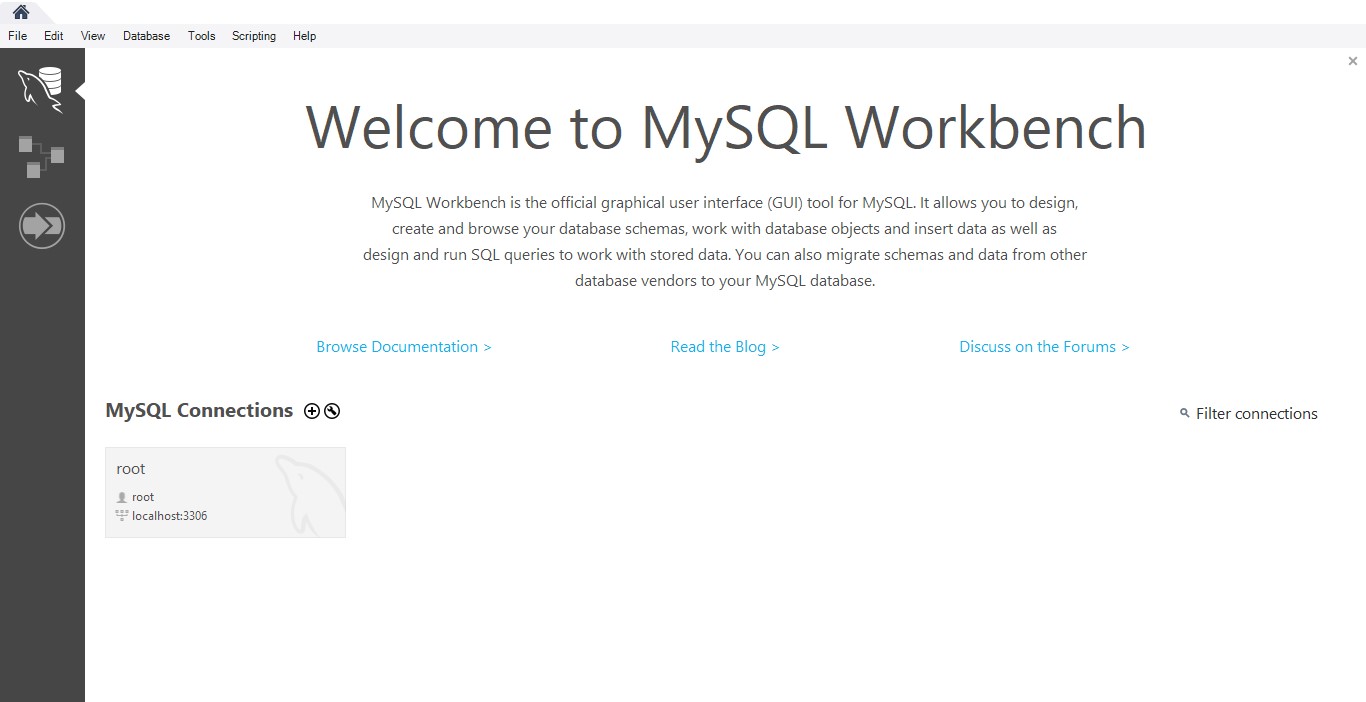This screenshot has height=702, width=1366.
Task: Open the Scripting menu
Action: point(254,36)
